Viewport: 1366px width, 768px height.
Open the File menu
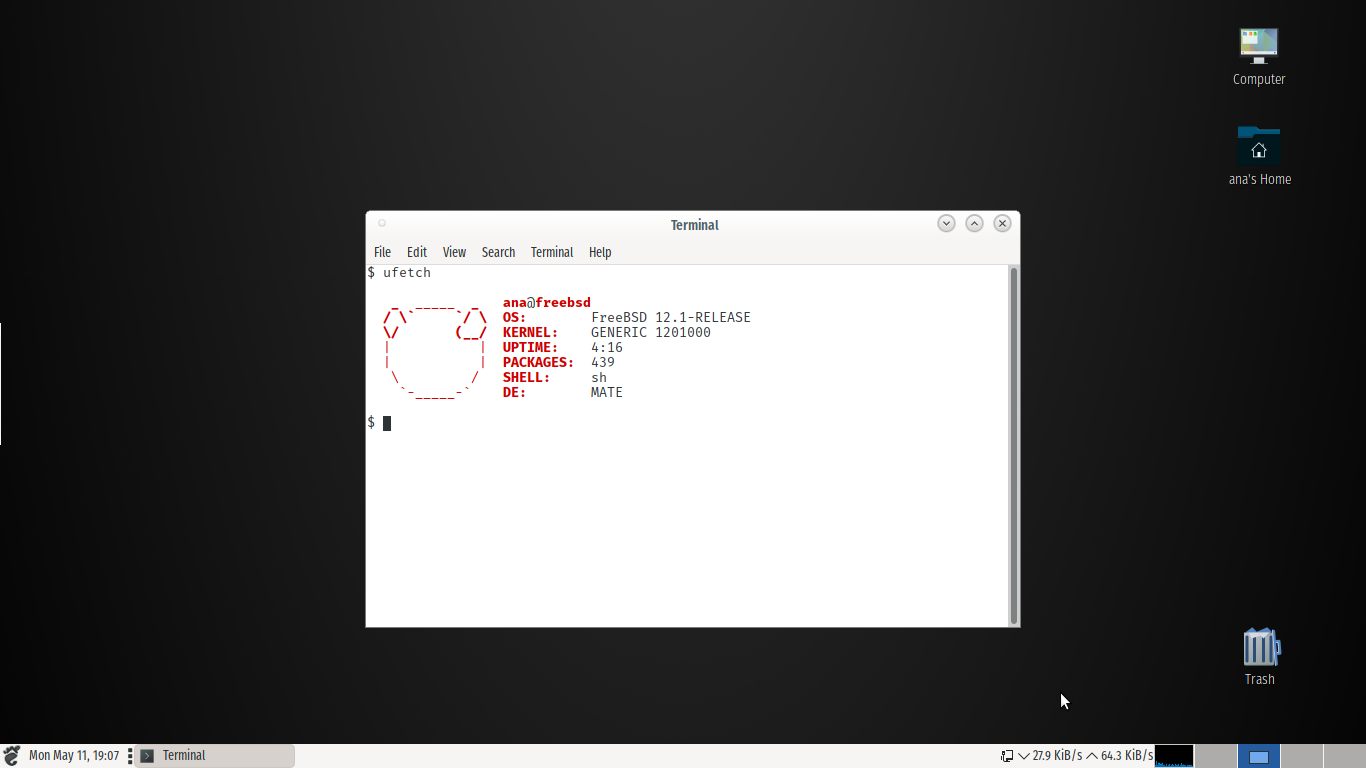(382, 252)
